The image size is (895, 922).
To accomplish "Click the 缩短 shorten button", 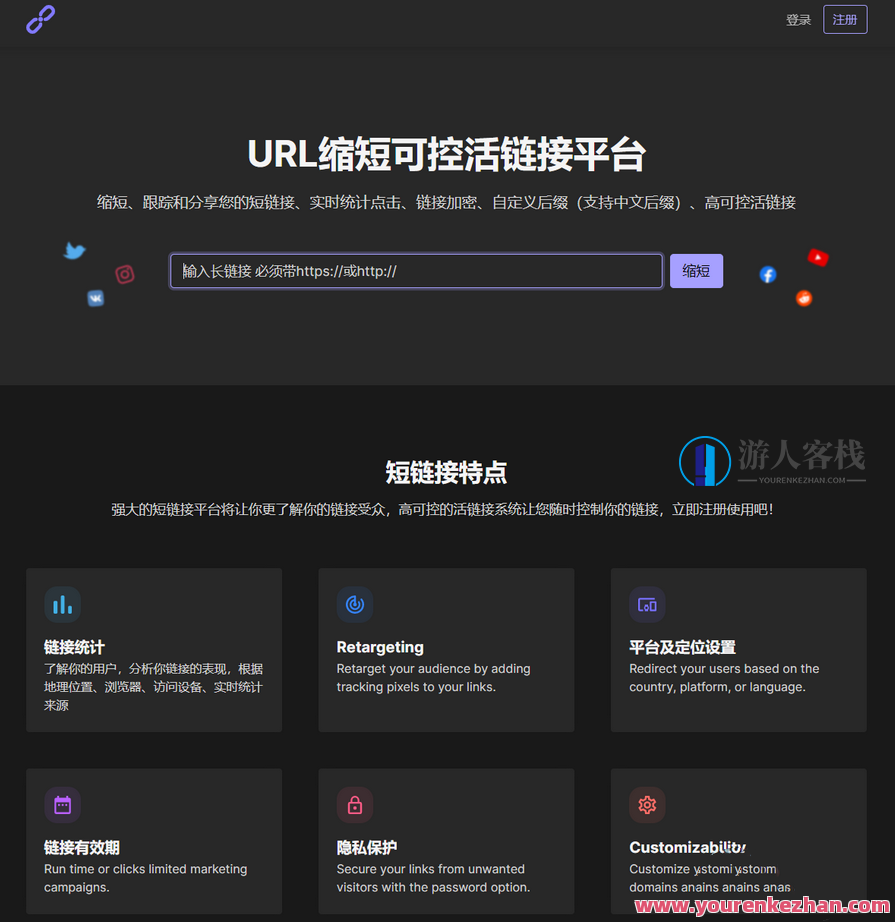I will tap(696, 271).
